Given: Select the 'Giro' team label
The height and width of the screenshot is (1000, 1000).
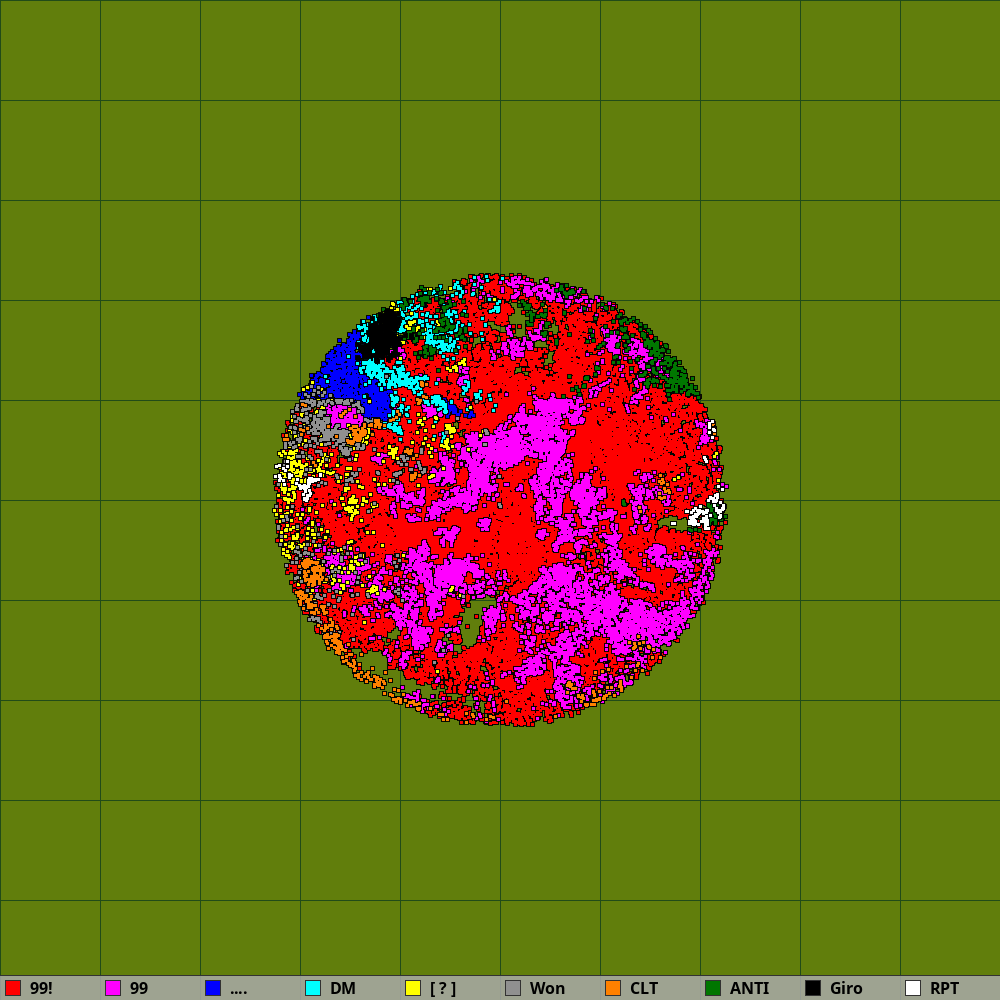Looking at the screenshot, I should [846, 988].
